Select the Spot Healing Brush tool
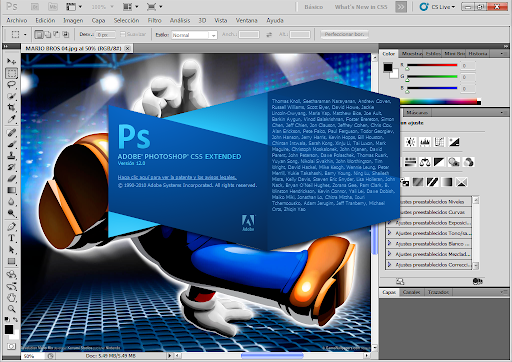Viewport: 512px width, 362px height. click(x=11, y=133)
